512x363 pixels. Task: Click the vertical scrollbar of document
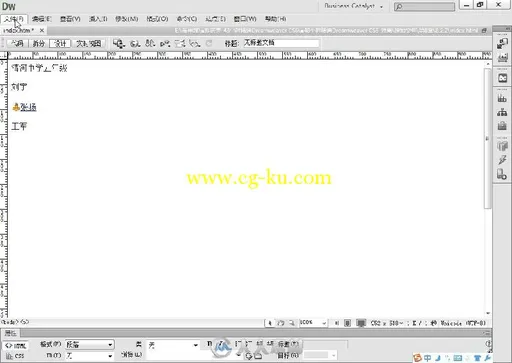coord(488,138)
